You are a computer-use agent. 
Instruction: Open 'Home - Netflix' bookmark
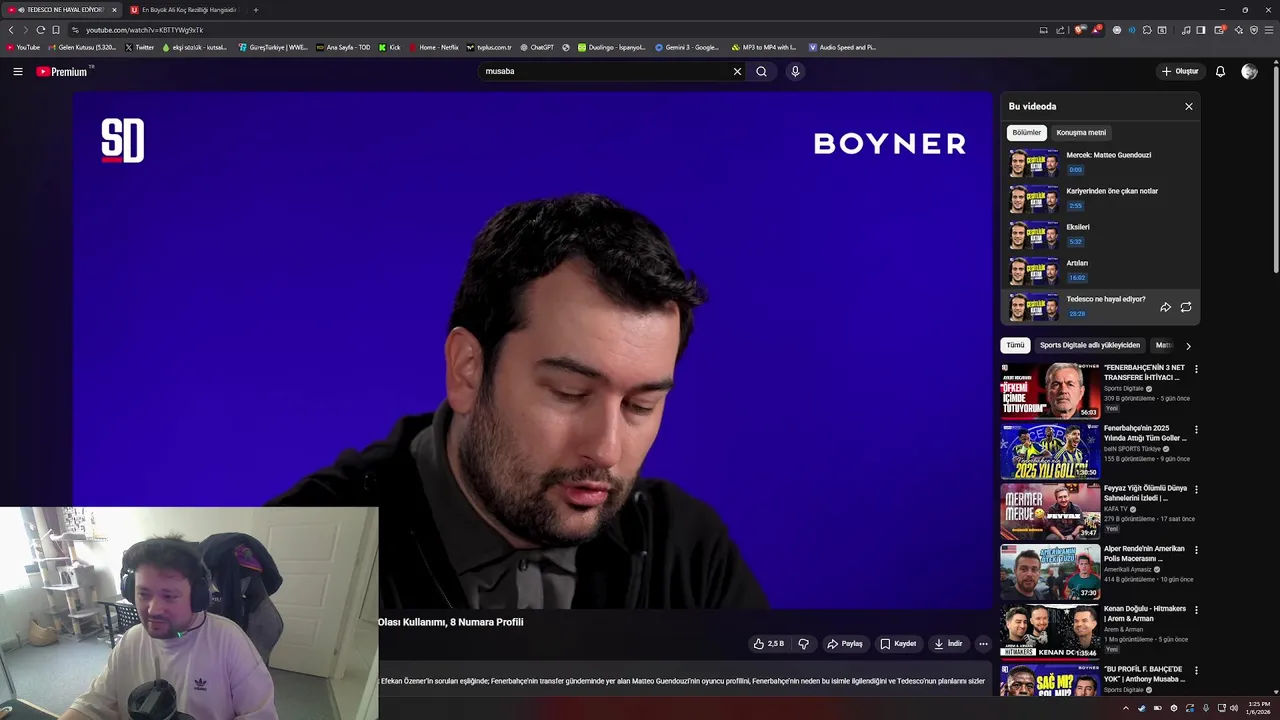(x=433, y=47)
